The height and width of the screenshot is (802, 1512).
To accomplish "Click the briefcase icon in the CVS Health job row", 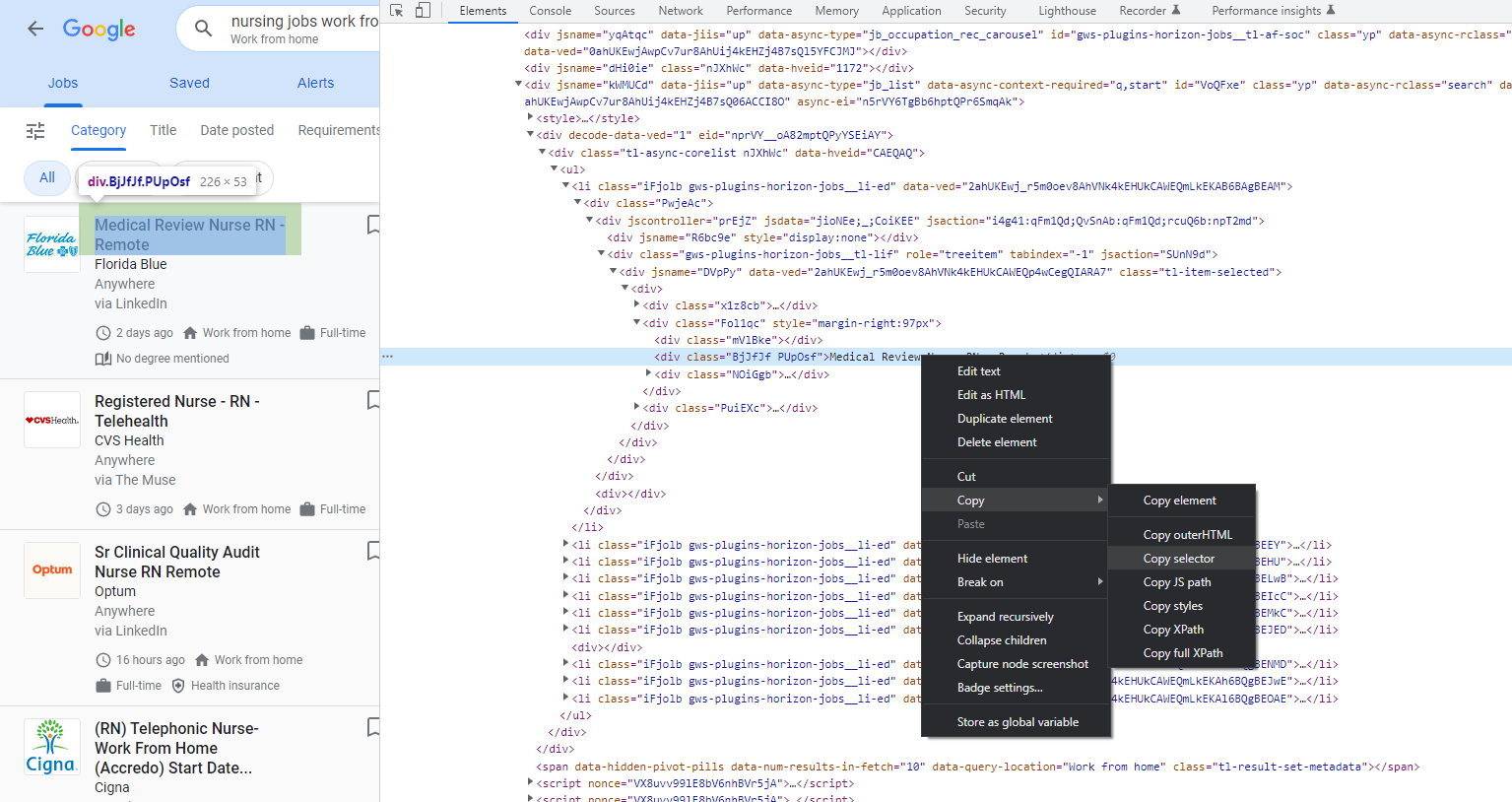I will pos(307,509).
